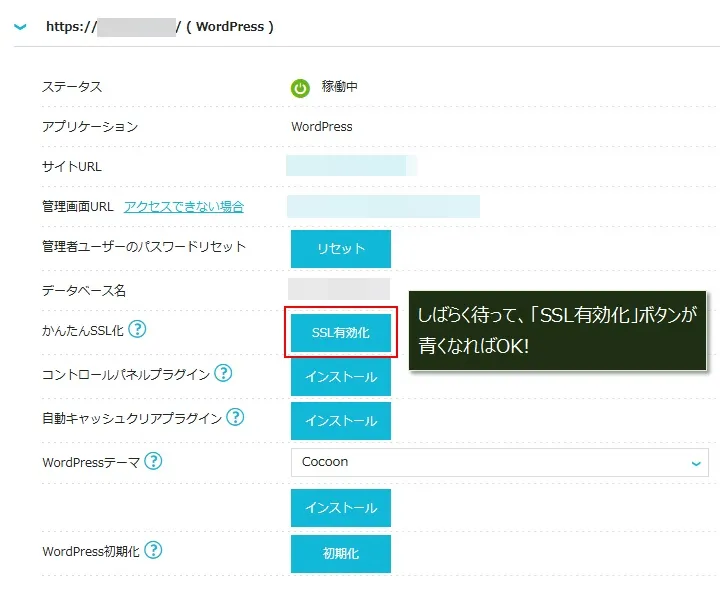Open the Cocoon theme dropdown
The image size is (720, 595).
coord(498,462)
